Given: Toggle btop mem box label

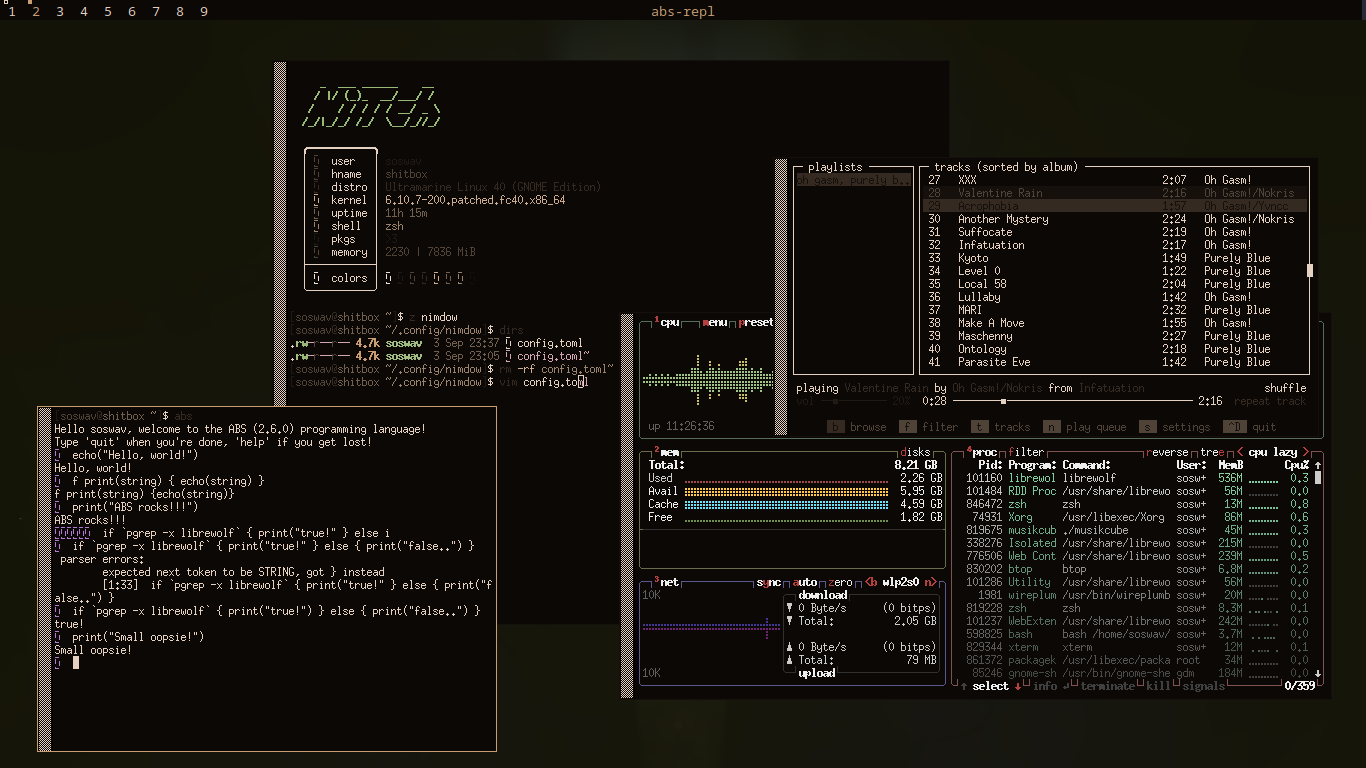Looking at the screenshot, I should (668, 452).
